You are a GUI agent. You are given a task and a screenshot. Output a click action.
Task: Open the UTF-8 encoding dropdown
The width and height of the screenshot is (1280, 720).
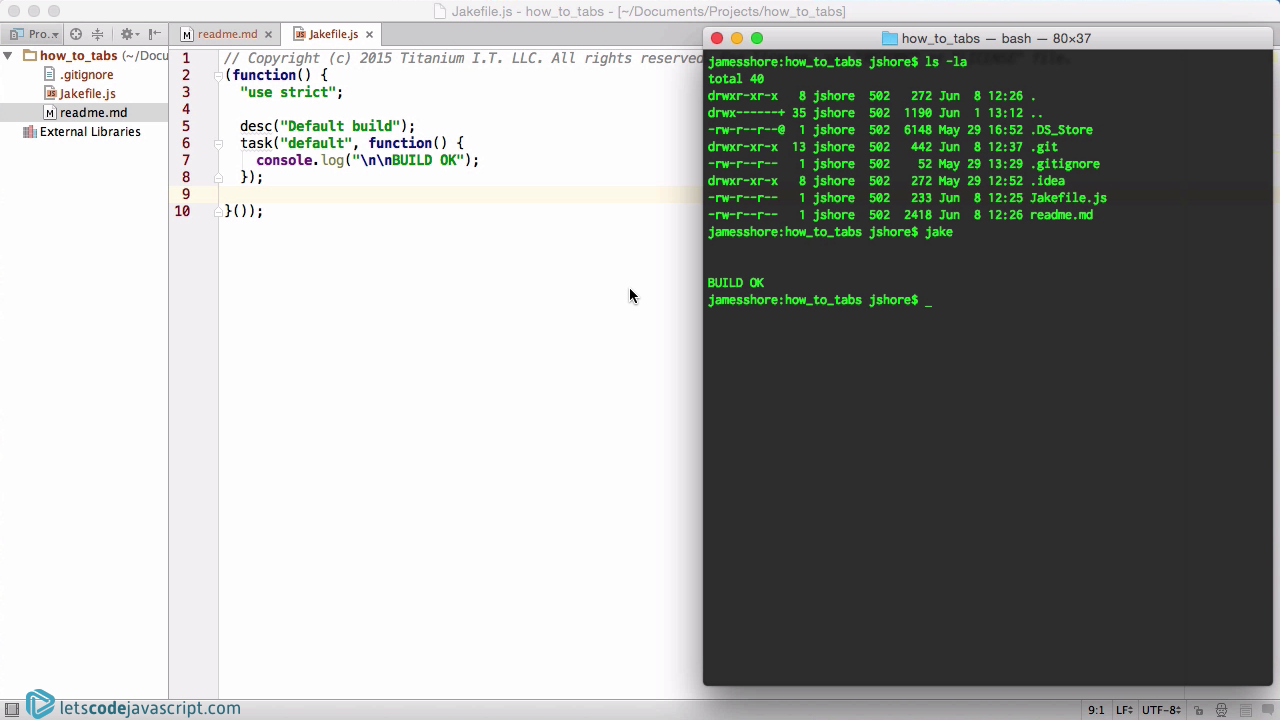coord(1161,710)
